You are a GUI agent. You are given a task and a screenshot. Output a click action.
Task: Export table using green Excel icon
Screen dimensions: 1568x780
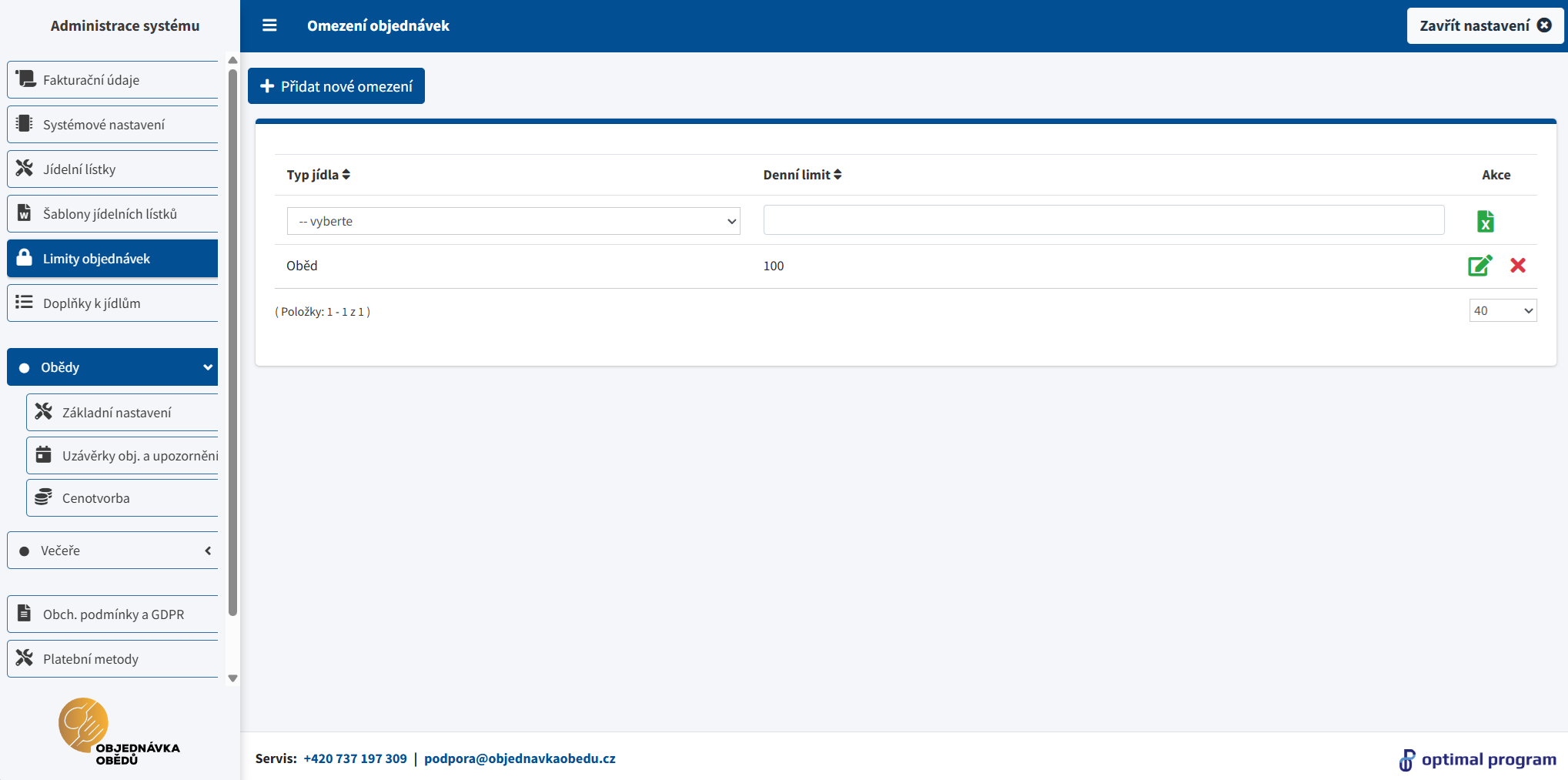(x=1485, y=222)
